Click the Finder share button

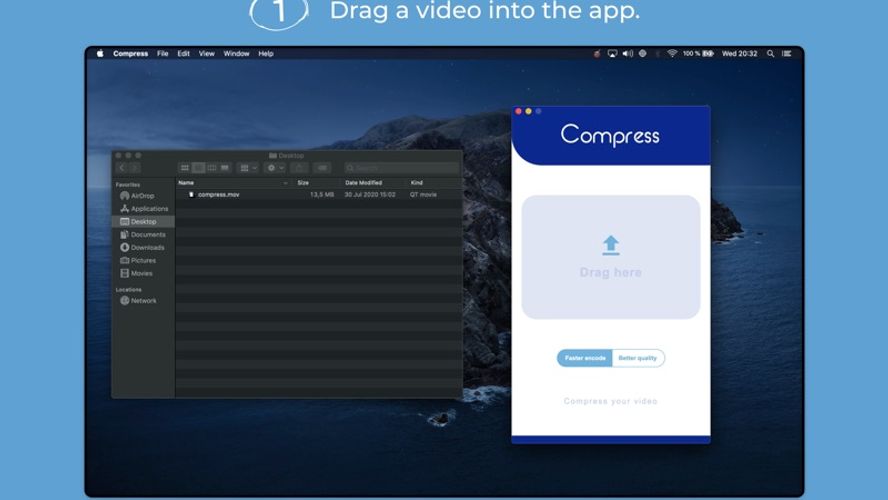coord(299,168)
